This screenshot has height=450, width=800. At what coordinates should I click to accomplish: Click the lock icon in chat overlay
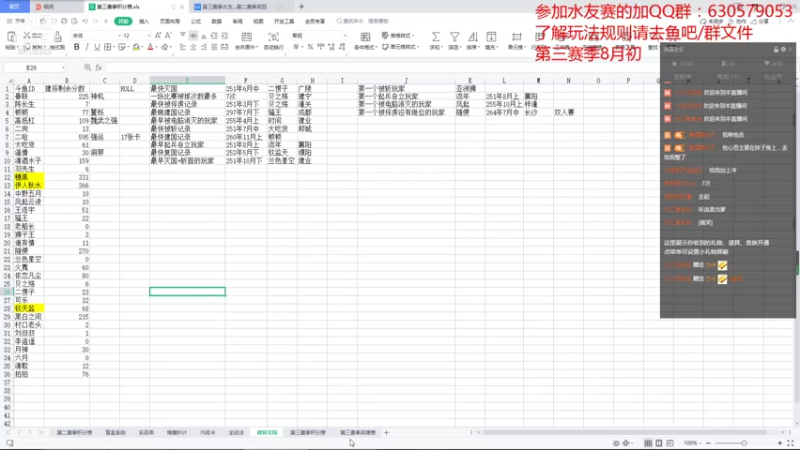(x=776, y=49)
